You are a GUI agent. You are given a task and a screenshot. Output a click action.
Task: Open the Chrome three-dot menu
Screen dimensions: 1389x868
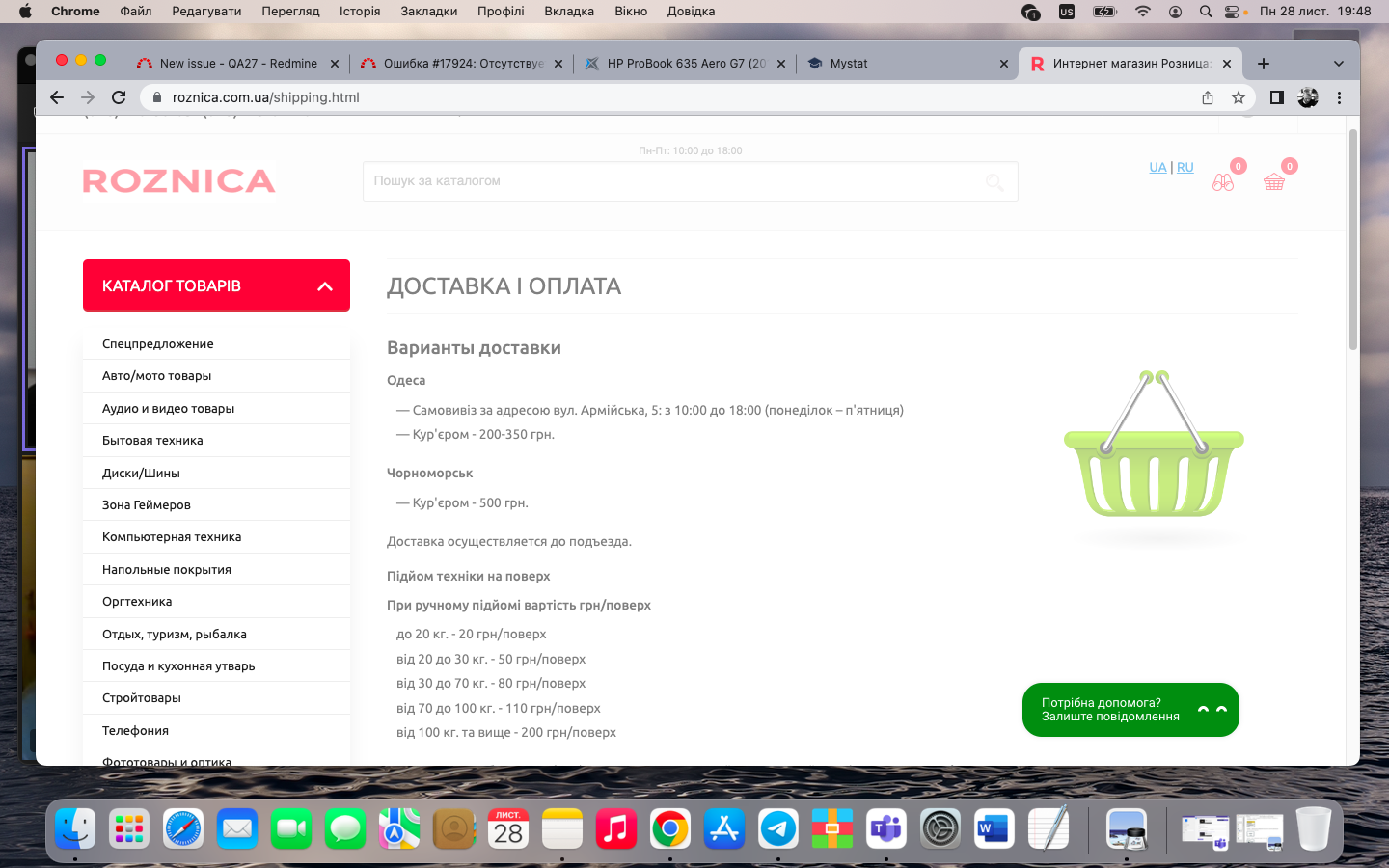(1339, 97)
